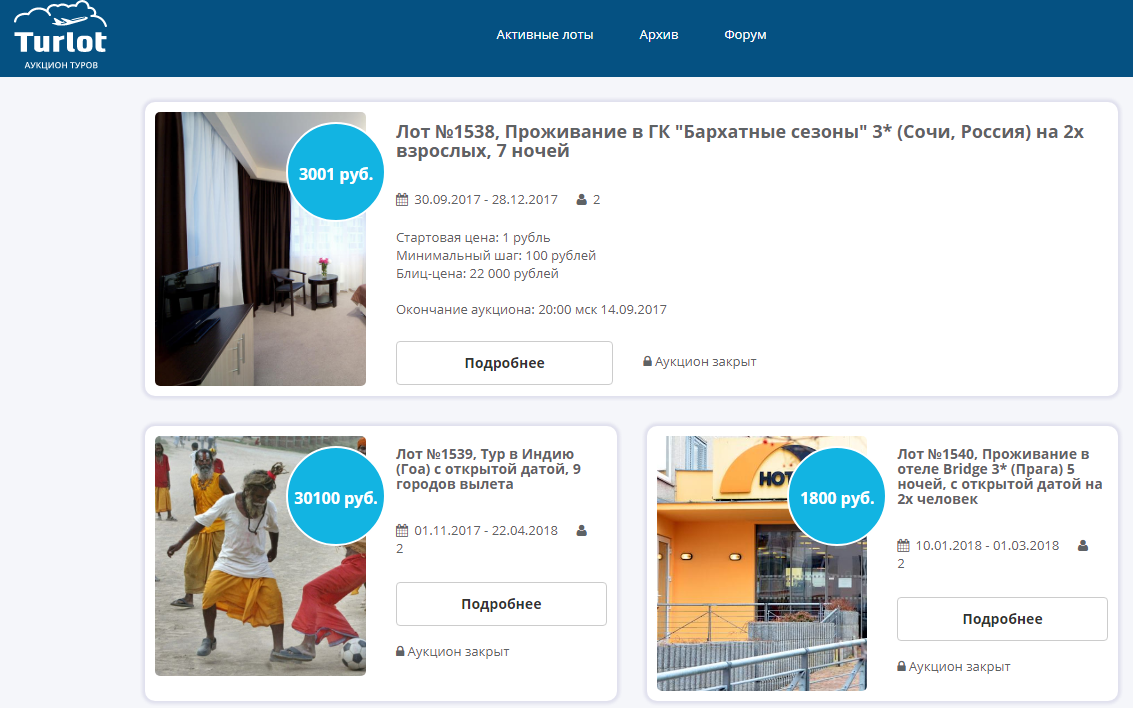Click the lock icon under lot 1538
Viewport: 1133px width, 708px height.
click(647, 361)
